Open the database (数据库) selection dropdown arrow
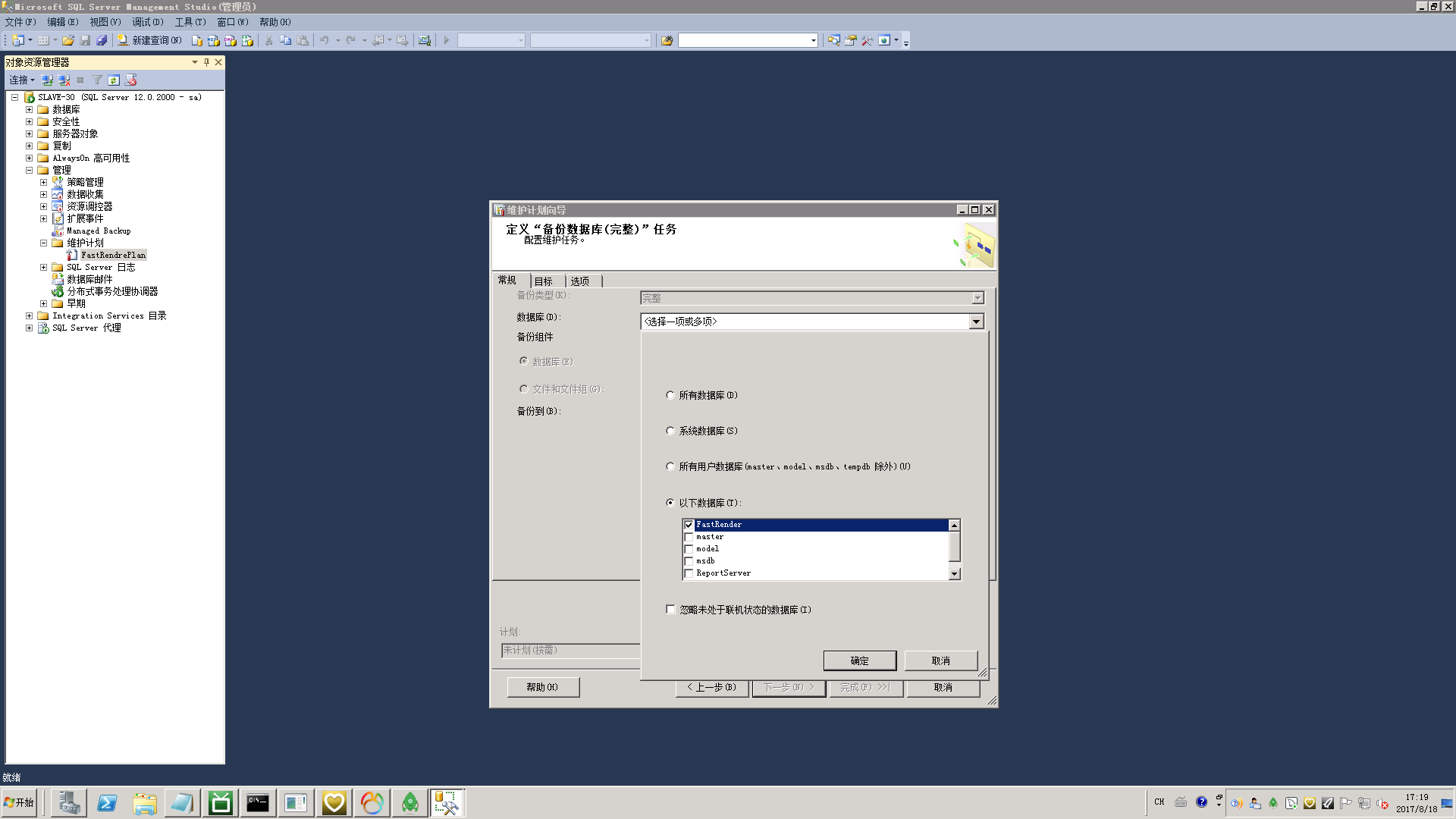The height and width of the screenshot is (819, 1456). point(976,322)
